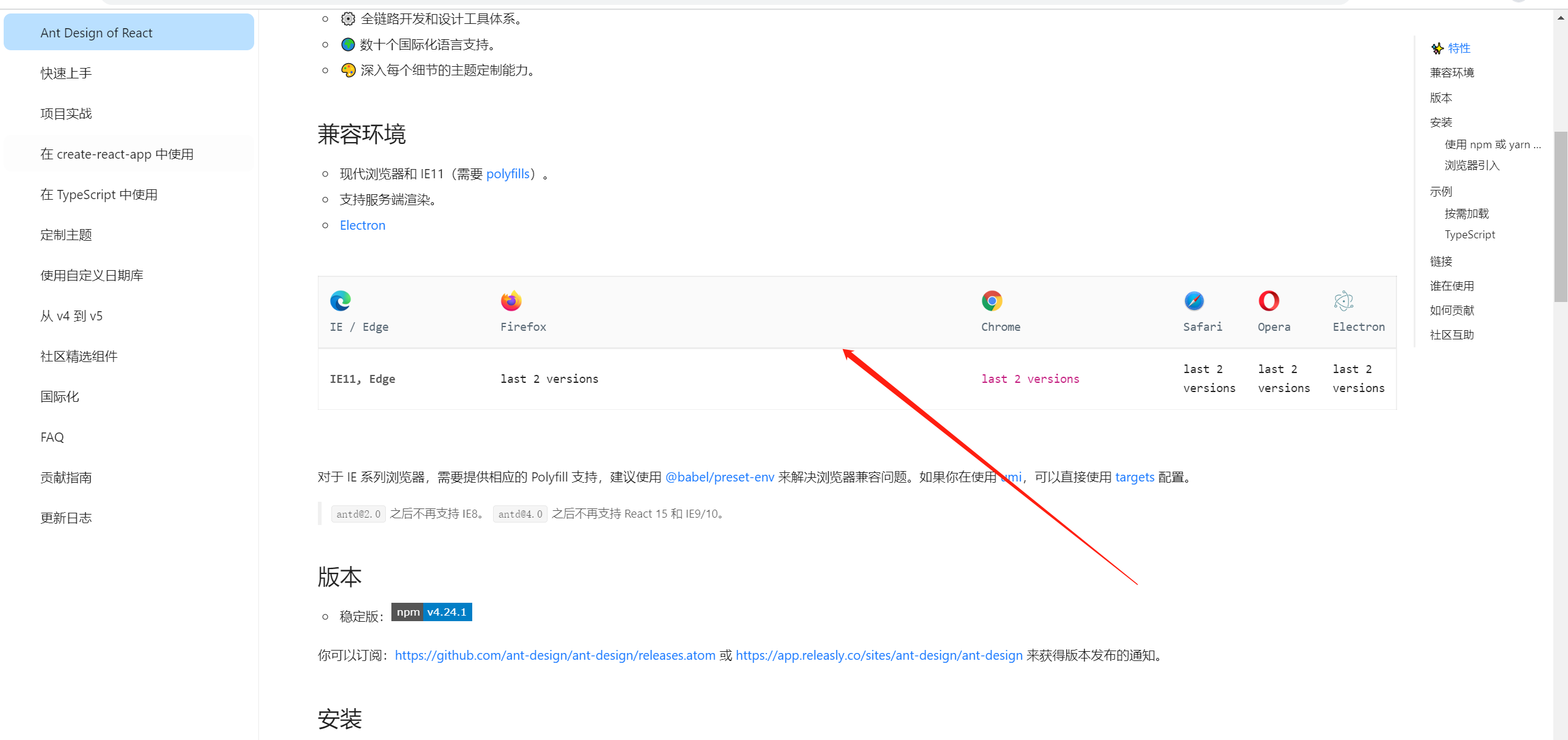Click the Electron icon in the compatibility table
Image resolution: width=1568 pixels, height=740 pixels.
[x=1343, y=301]
